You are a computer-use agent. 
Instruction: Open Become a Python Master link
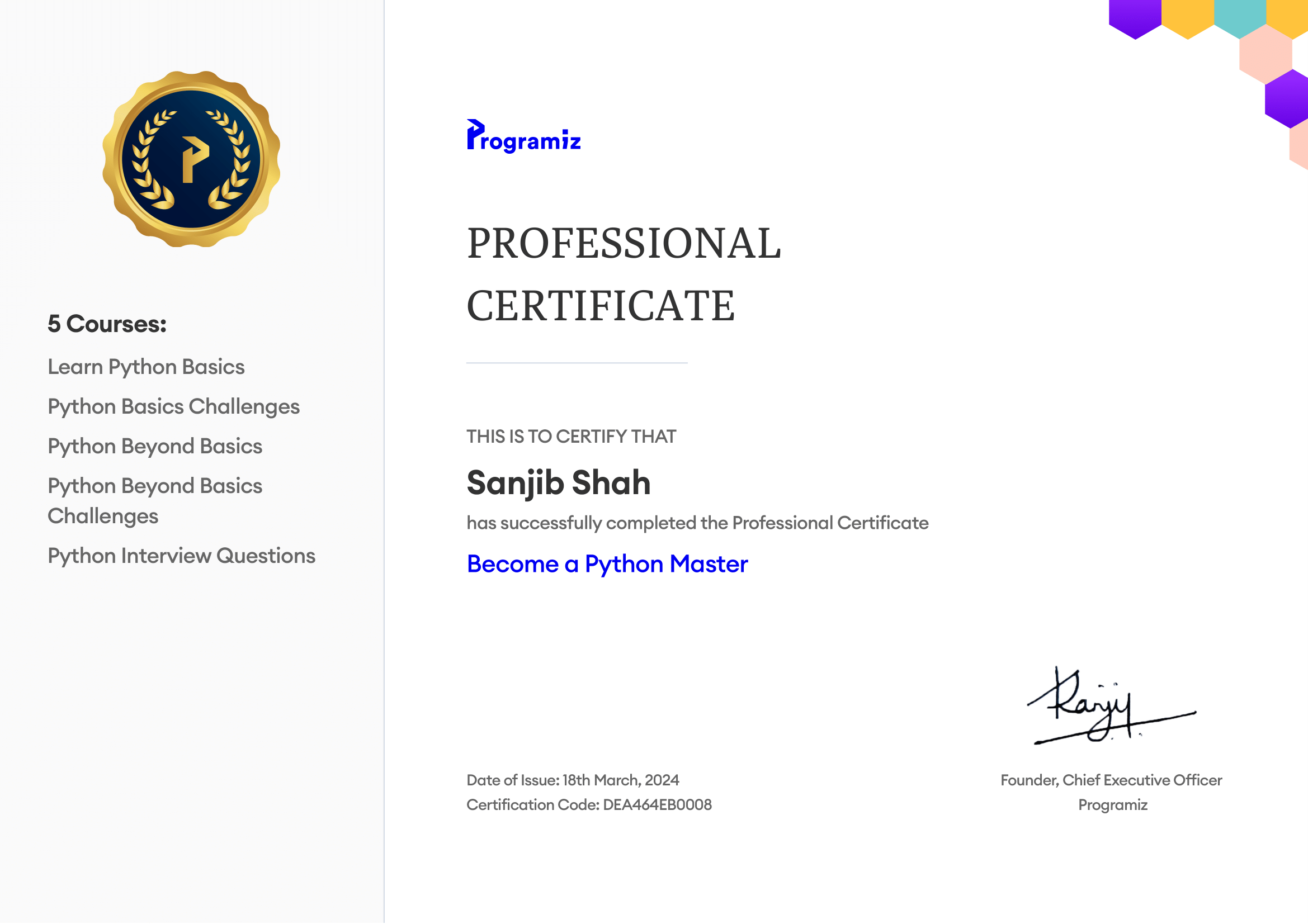607,564
